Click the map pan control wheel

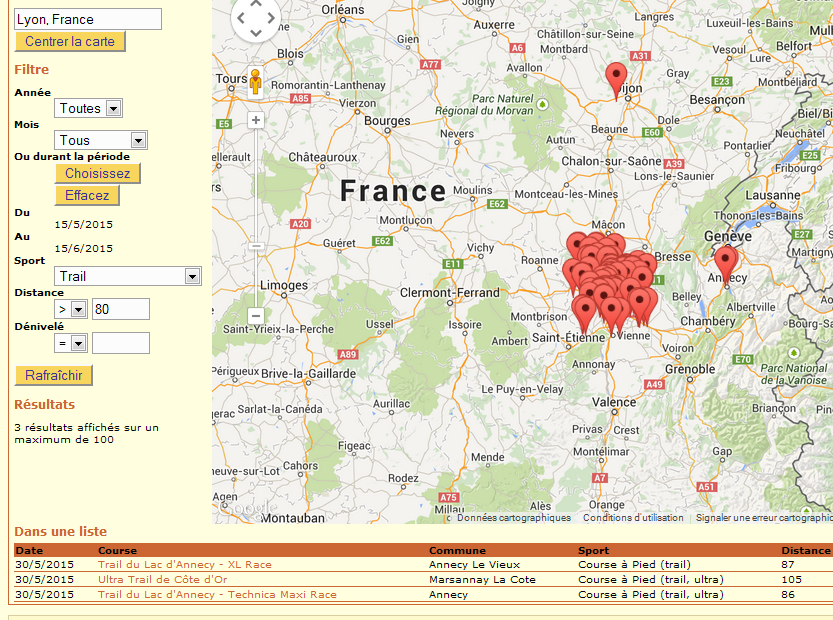[x=256, y=18]
